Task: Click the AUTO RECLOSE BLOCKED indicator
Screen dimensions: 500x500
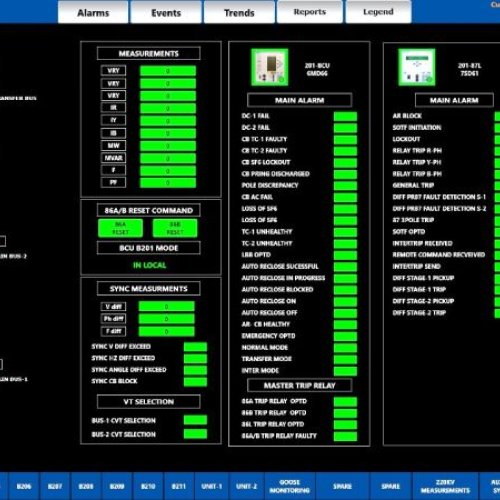Action: pos(345,290)
